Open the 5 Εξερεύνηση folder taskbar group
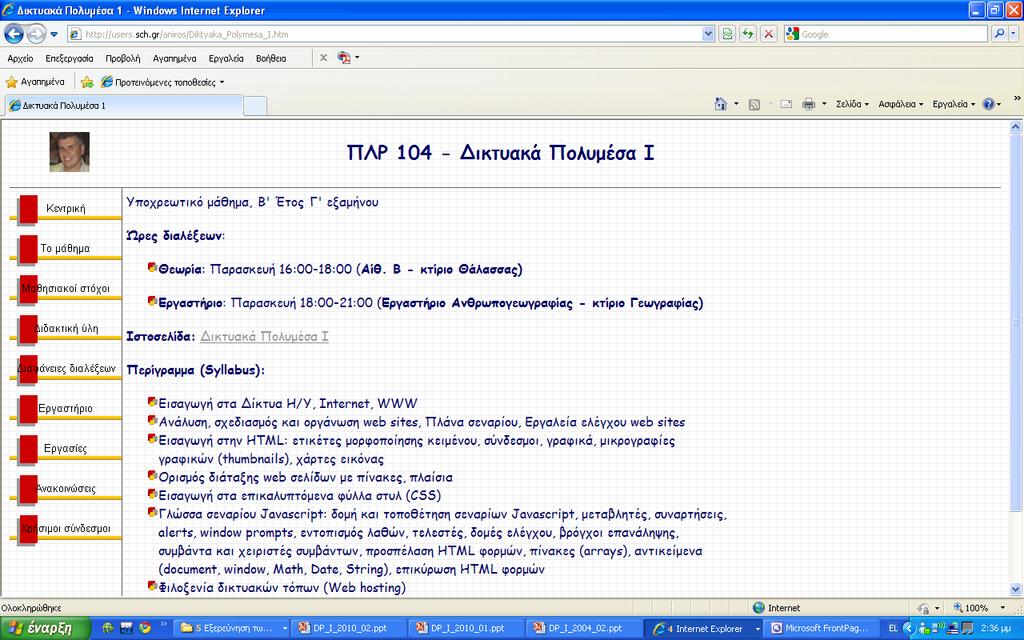This screenshot has height=640, width=1024. pyautogui.click(x=234, y=628)
